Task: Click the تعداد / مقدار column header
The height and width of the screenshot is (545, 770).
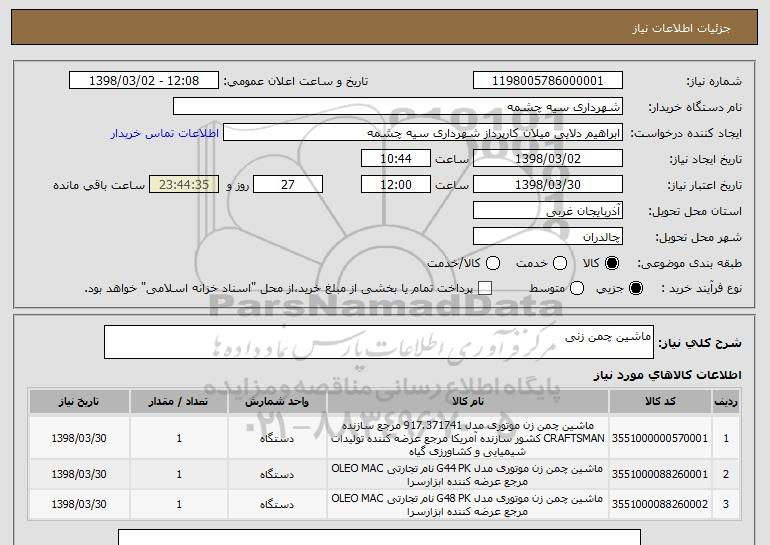Action: [x=179, y=402]
